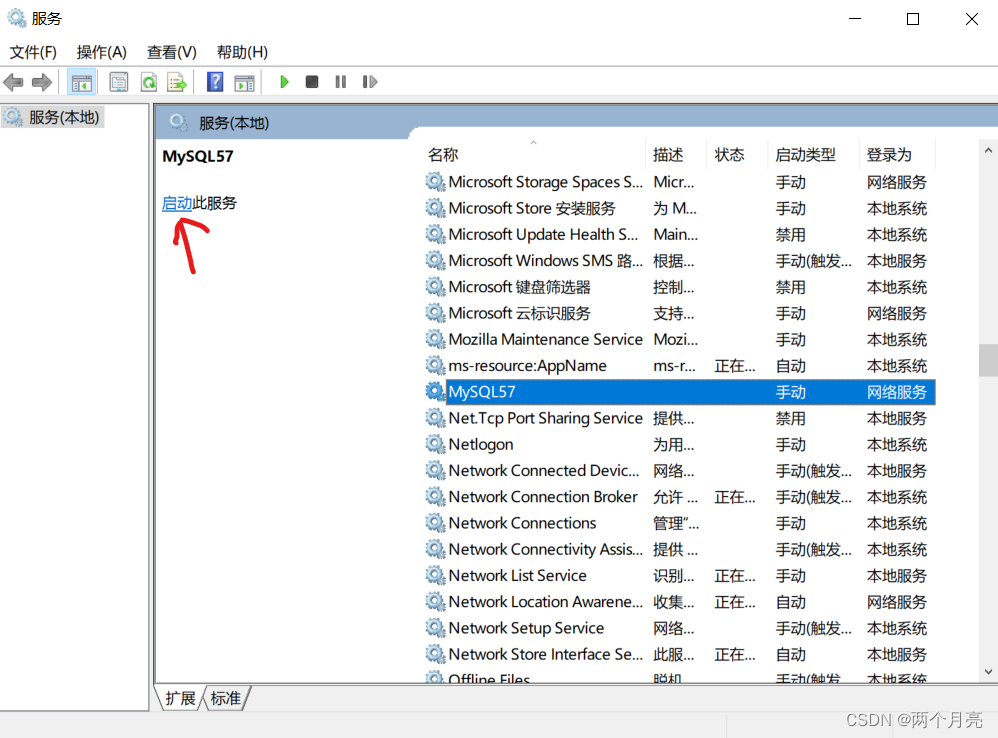Click the Forward arrow toolbar icon

click(42, 82)
